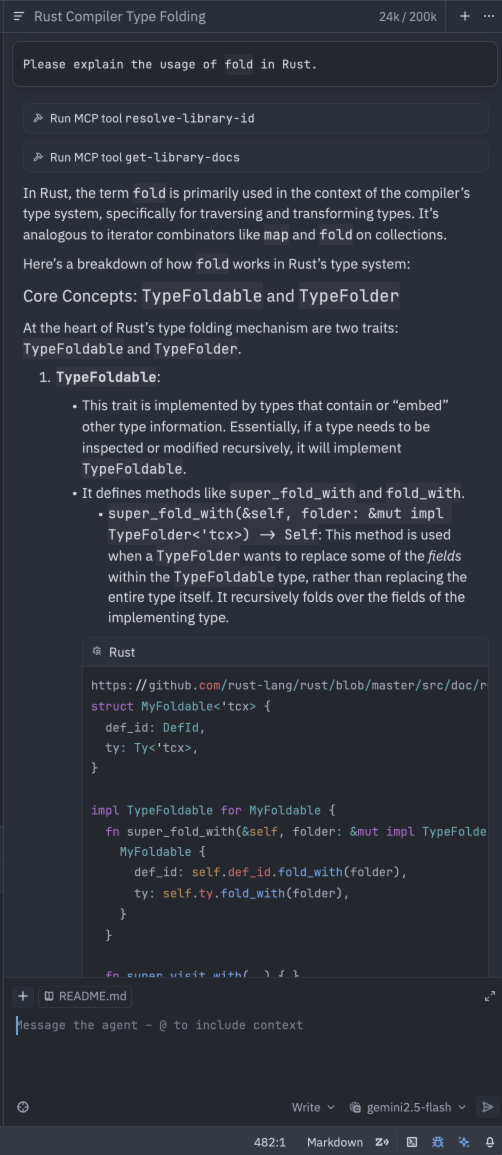The image size is (502, 1155).
Task: Open the rules and follow settings icon
Action: 23,1107
